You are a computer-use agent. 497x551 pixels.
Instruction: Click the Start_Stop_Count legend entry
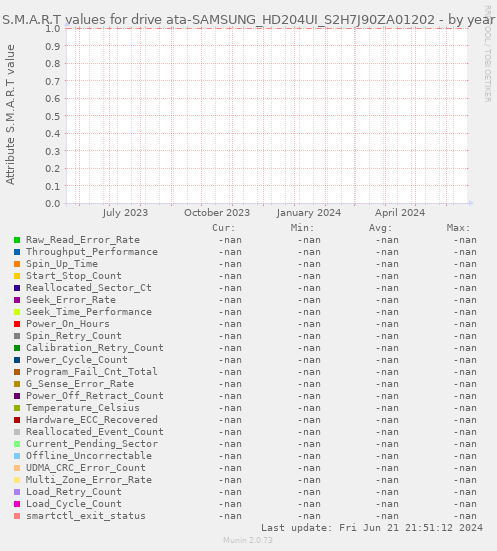74,276
